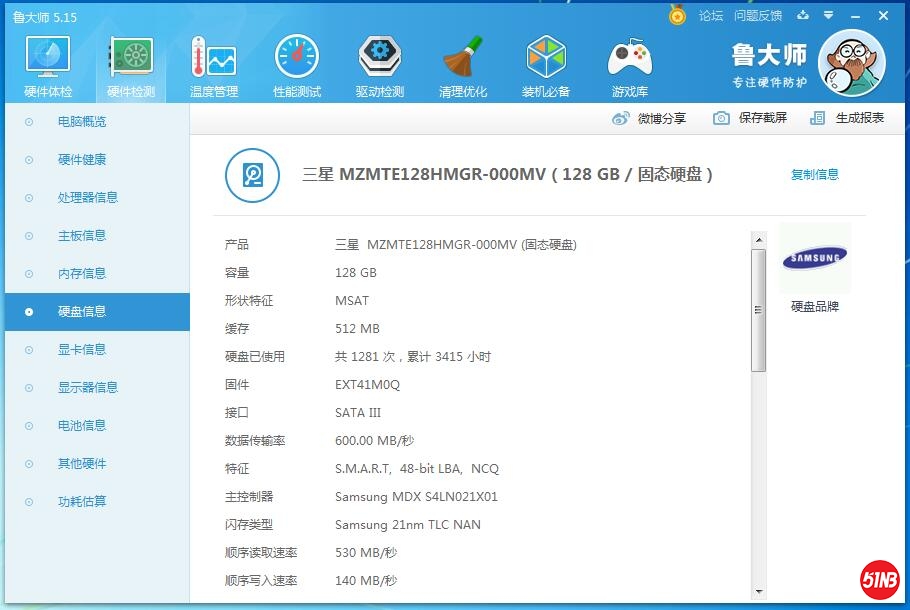This screenshot has height=610, width=910.
Task: Open 问题反馈 feedback link
Action: (758, 16)
